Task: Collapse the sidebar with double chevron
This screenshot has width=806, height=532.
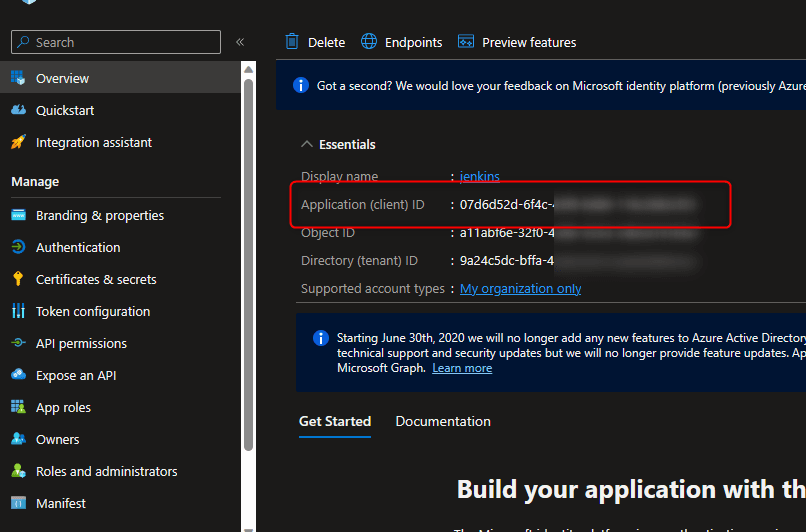Action: pos(240,42)
